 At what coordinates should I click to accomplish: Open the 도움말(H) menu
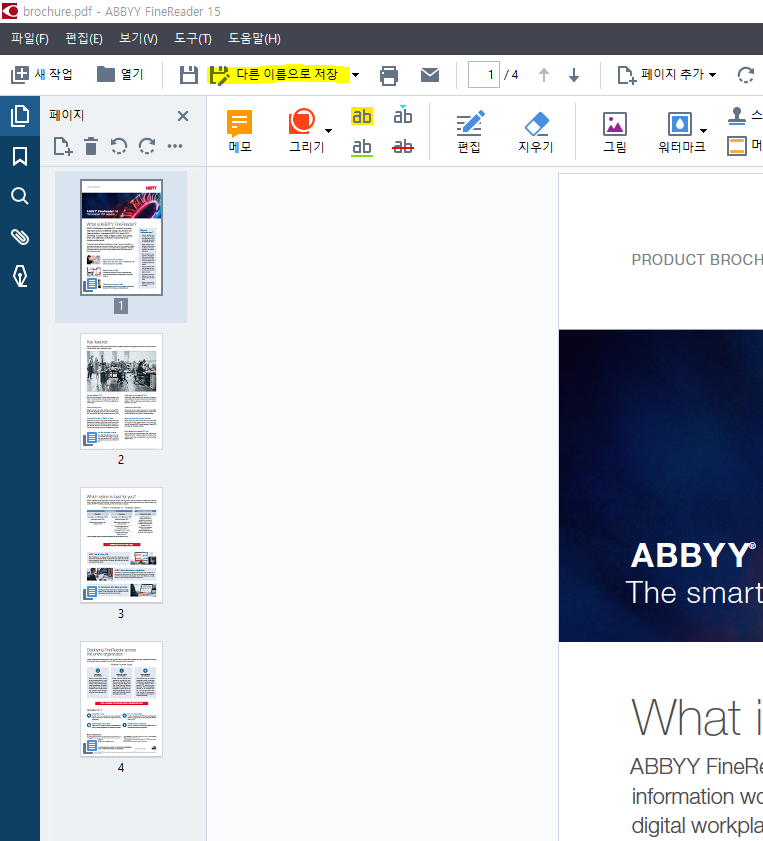(254, 39)
